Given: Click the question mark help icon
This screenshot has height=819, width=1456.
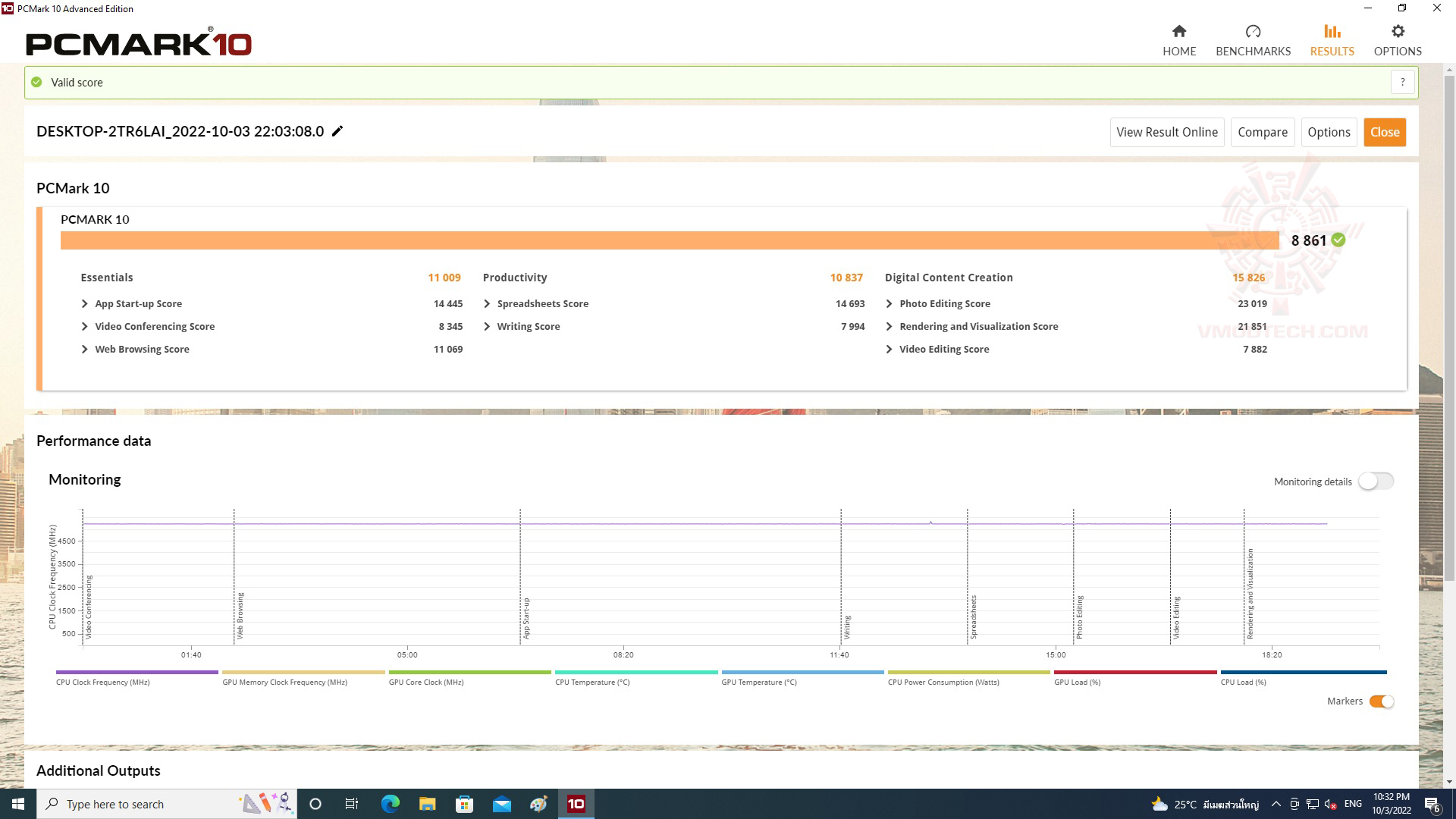Looking at the screenshot, I should tap(1403, 82).
